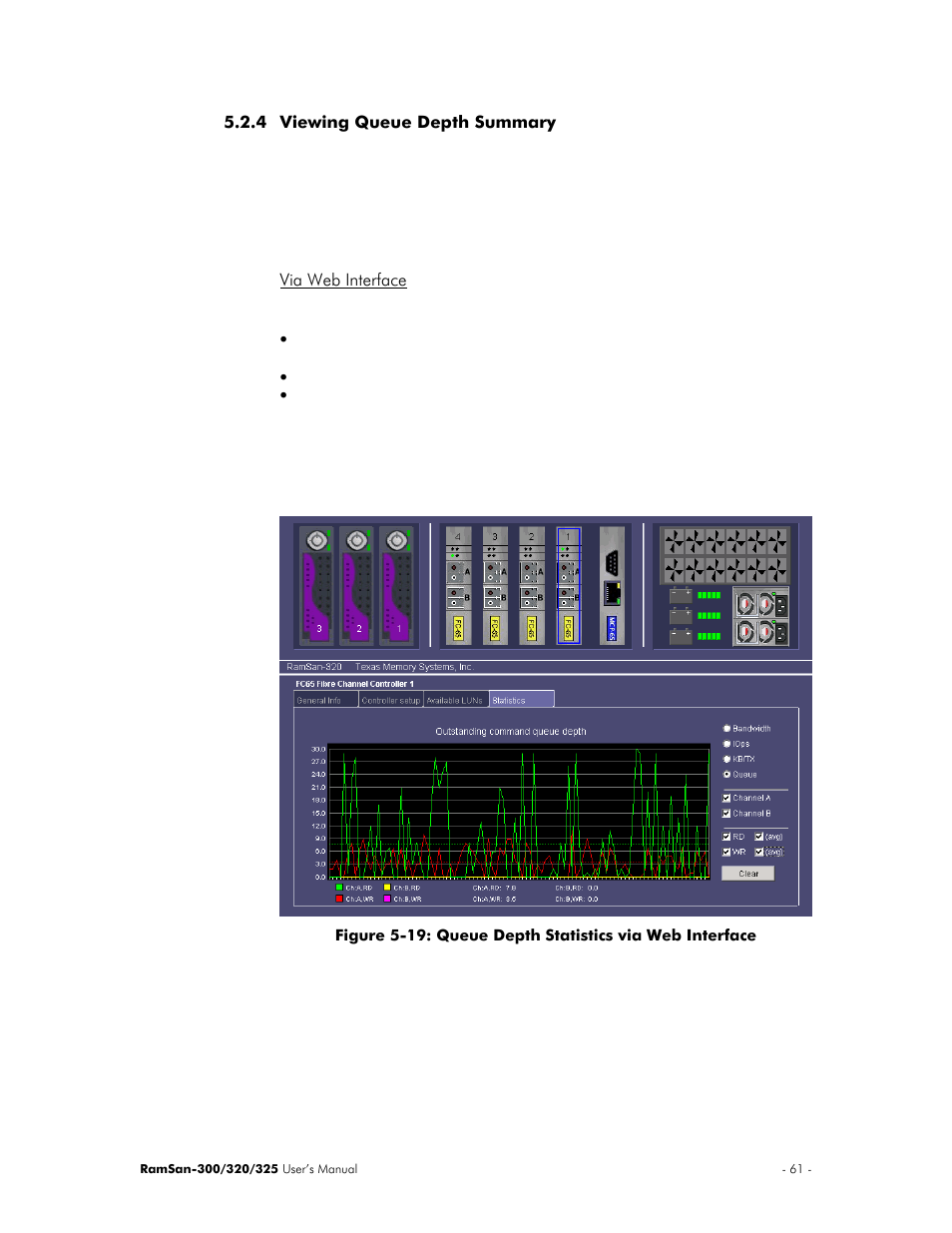Image resolution: width=952 pixels, height=1233 pixels.
Task: Open the Available LUNs tab
Action: tap(456, 700)
